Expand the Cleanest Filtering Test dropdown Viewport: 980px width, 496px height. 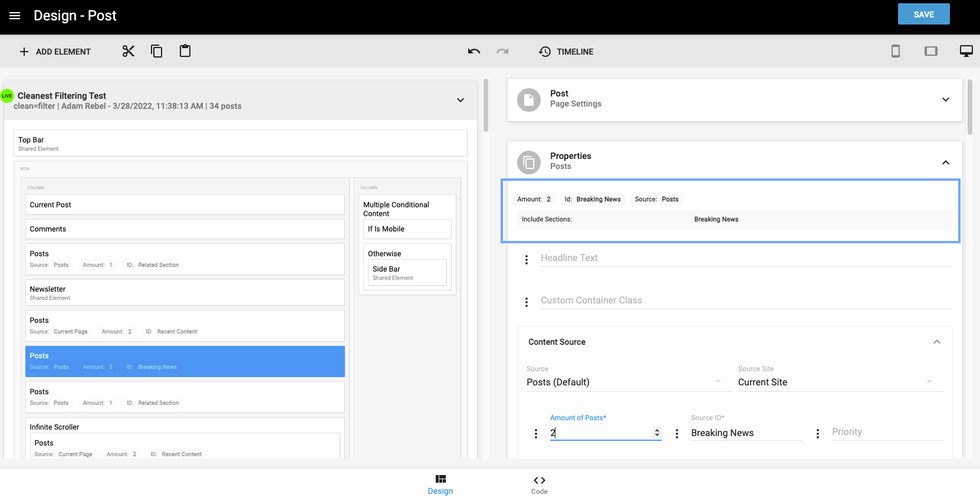point(460,100)
